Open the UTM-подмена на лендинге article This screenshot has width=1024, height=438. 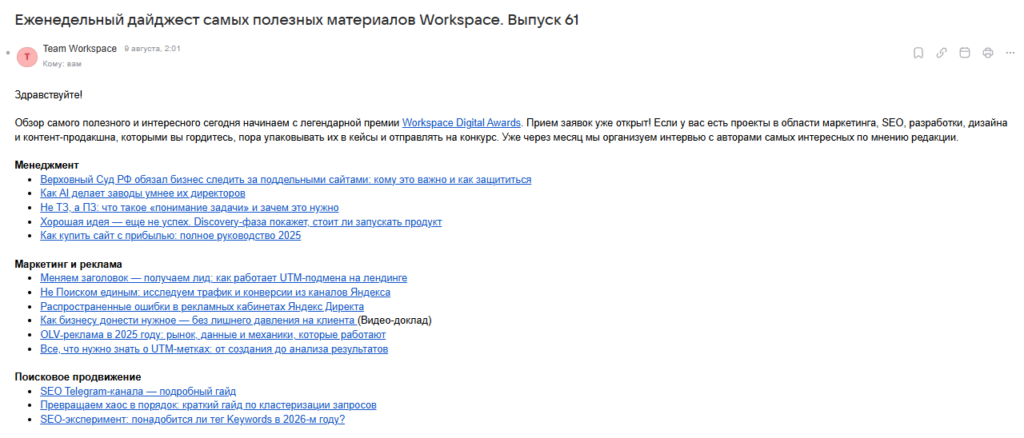pos(223,278)
